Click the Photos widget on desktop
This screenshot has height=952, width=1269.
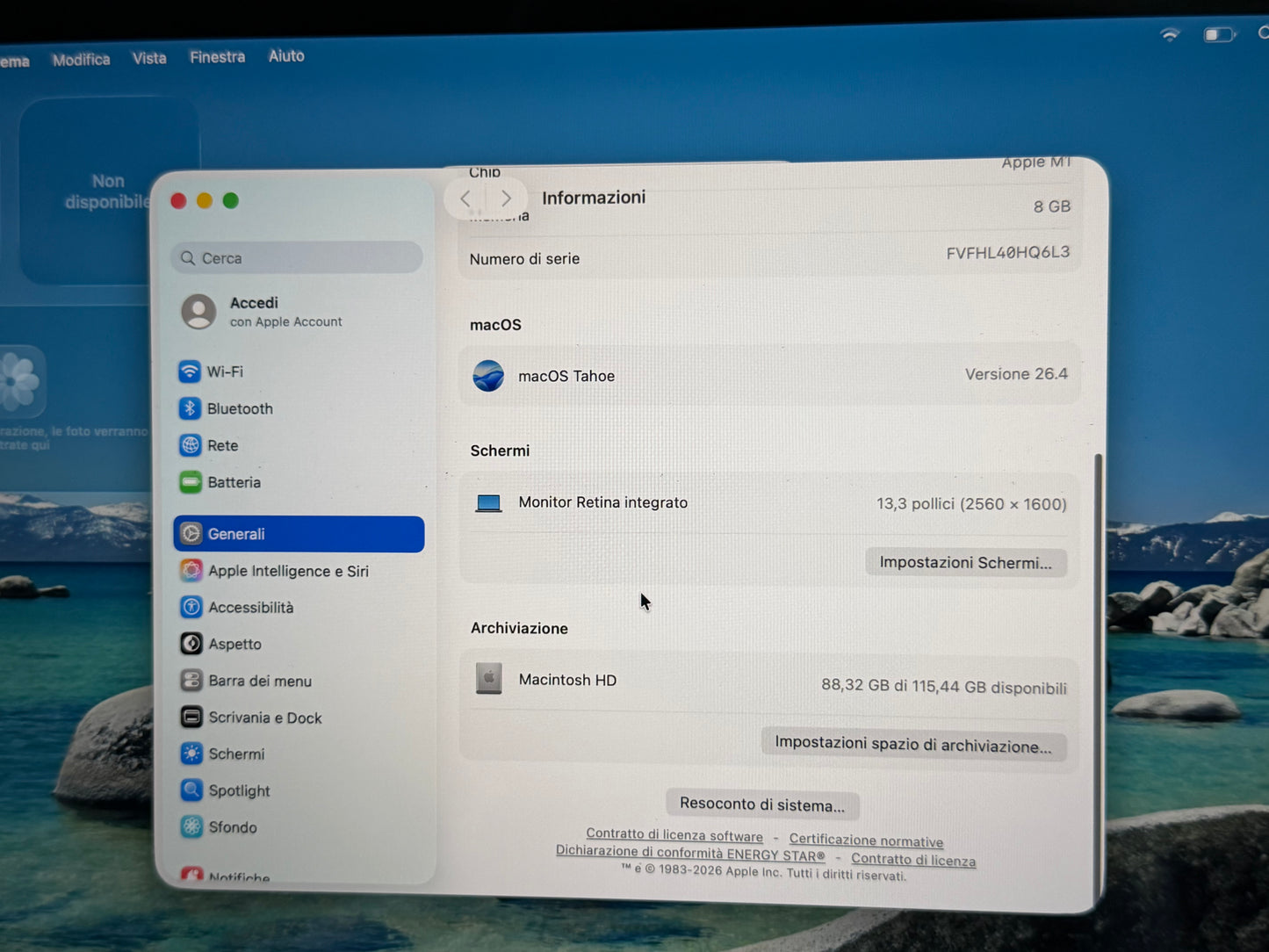point(21,381)
